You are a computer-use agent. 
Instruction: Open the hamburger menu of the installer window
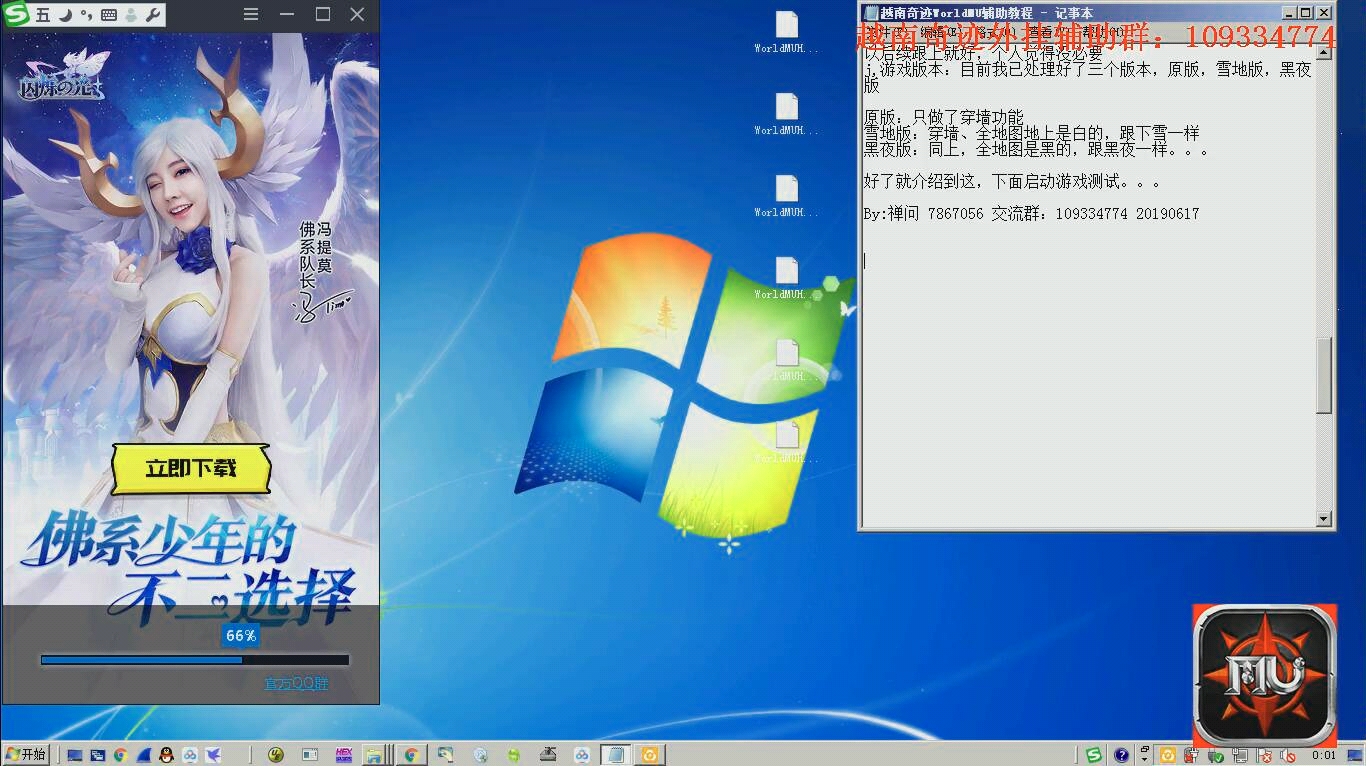(251, 15)
